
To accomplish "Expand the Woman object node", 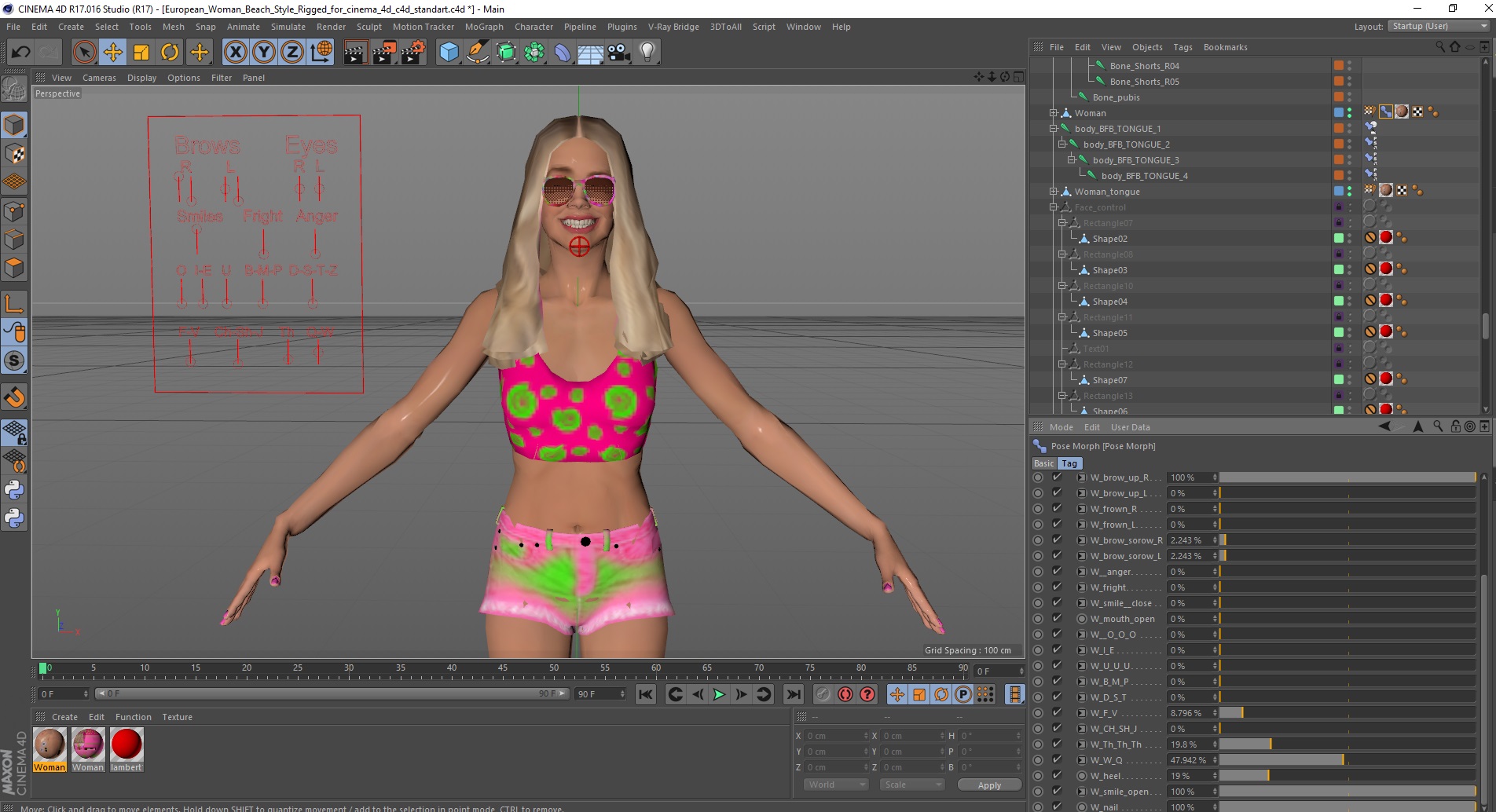I will [x=1054, y=113].
